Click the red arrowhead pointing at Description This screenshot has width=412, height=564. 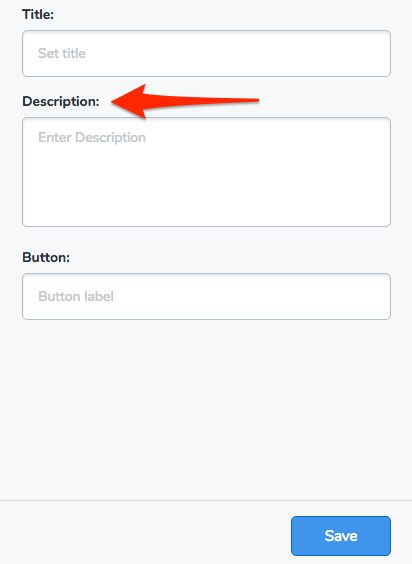[x=131, y=101]
